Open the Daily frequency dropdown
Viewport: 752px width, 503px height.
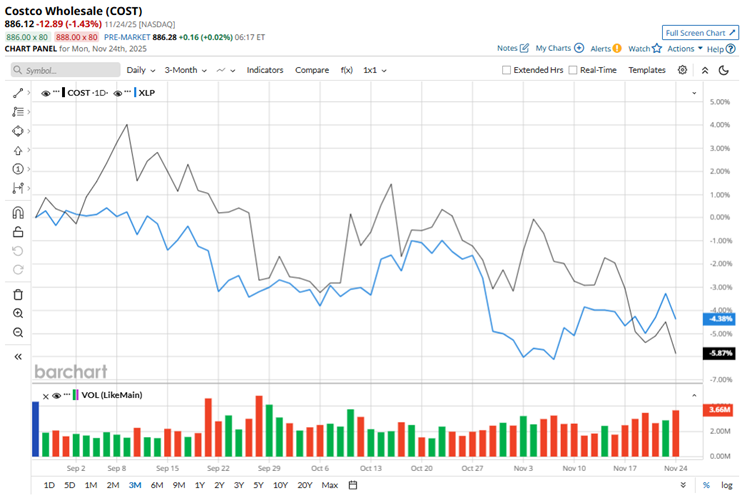141,70
